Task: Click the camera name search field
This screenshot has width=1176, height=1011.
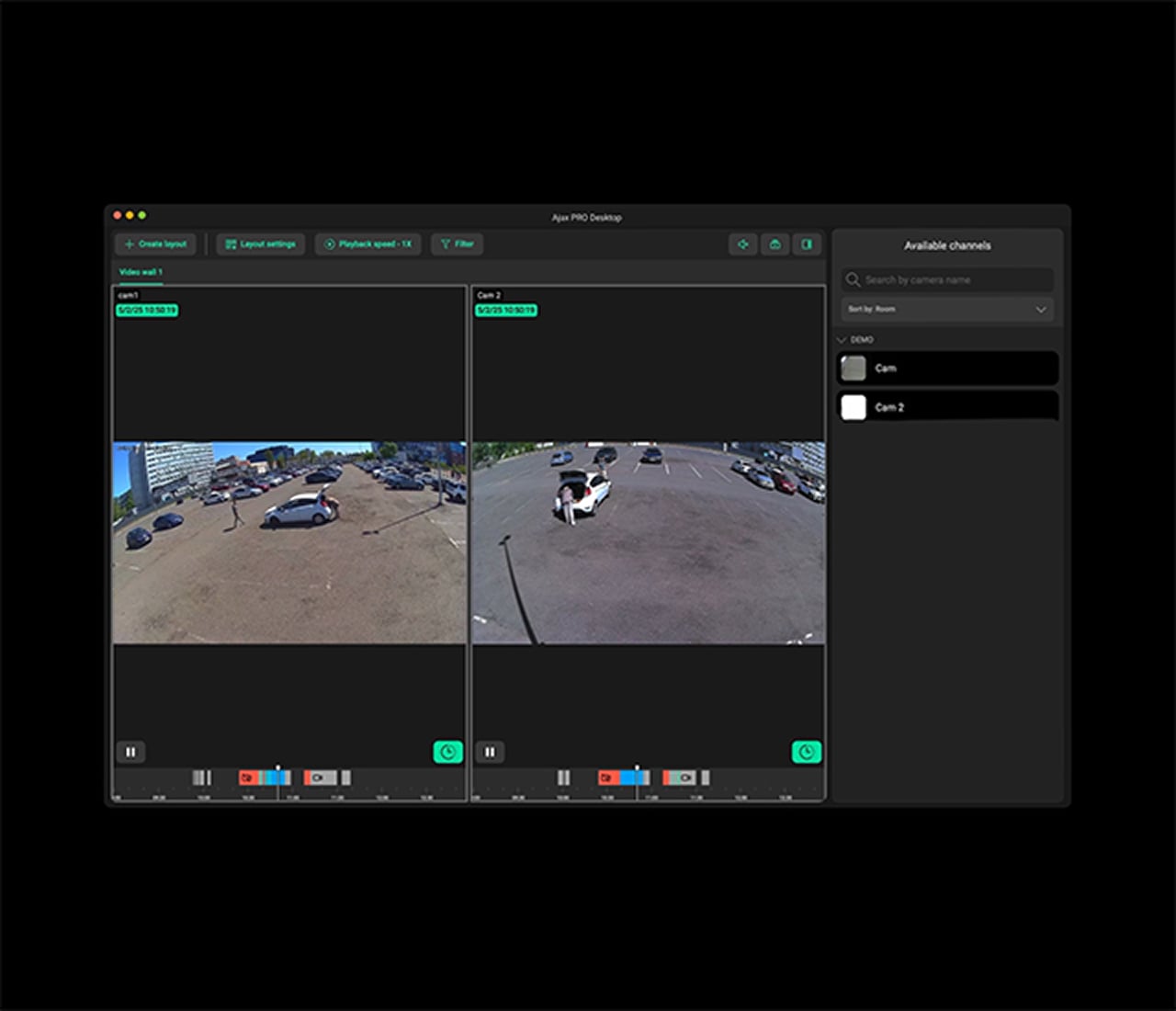Action: [947, 279]
